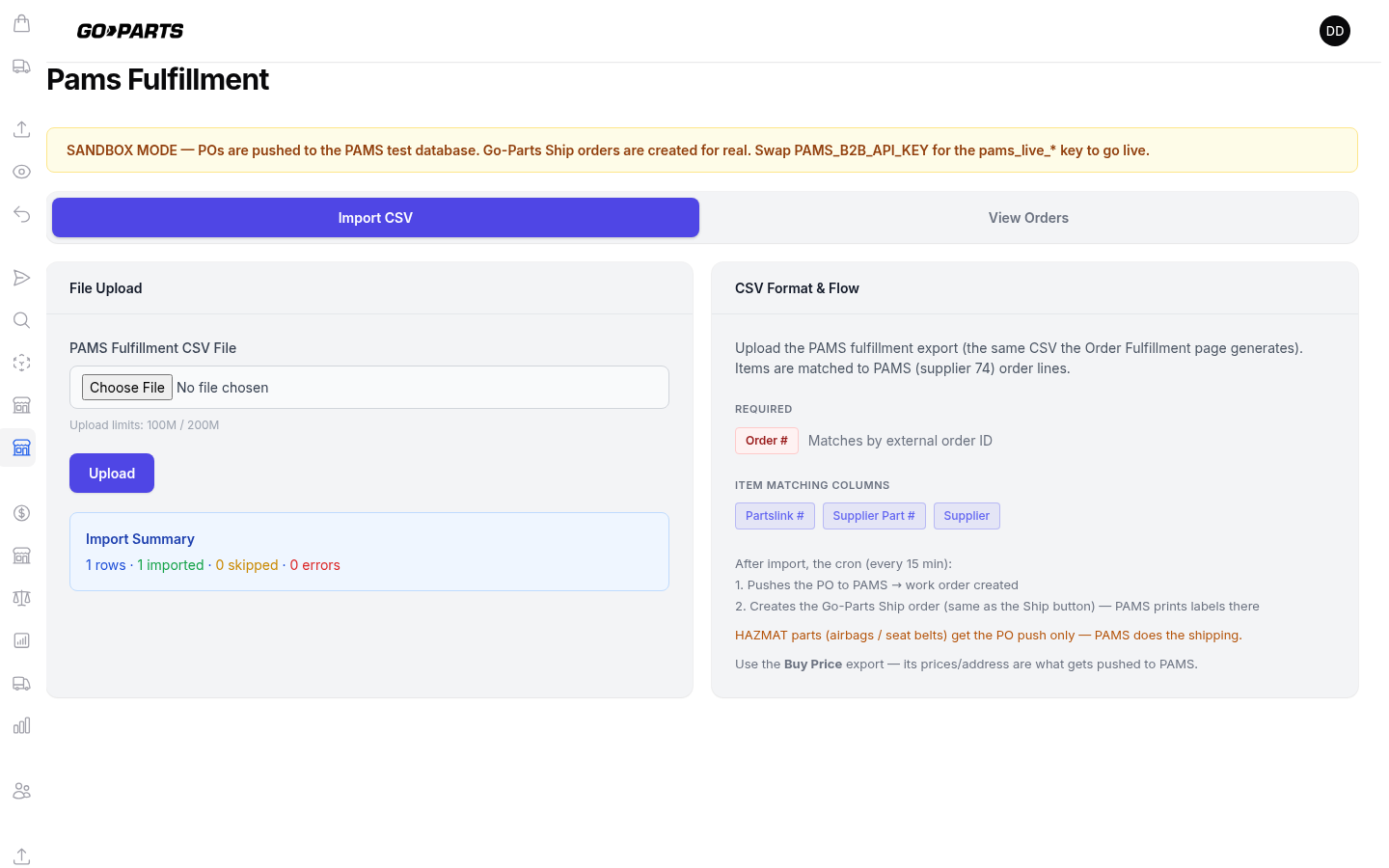Click the Supplier Part # column tag
This screenshot has height=868, width=1389.
[x=874, y=516]
